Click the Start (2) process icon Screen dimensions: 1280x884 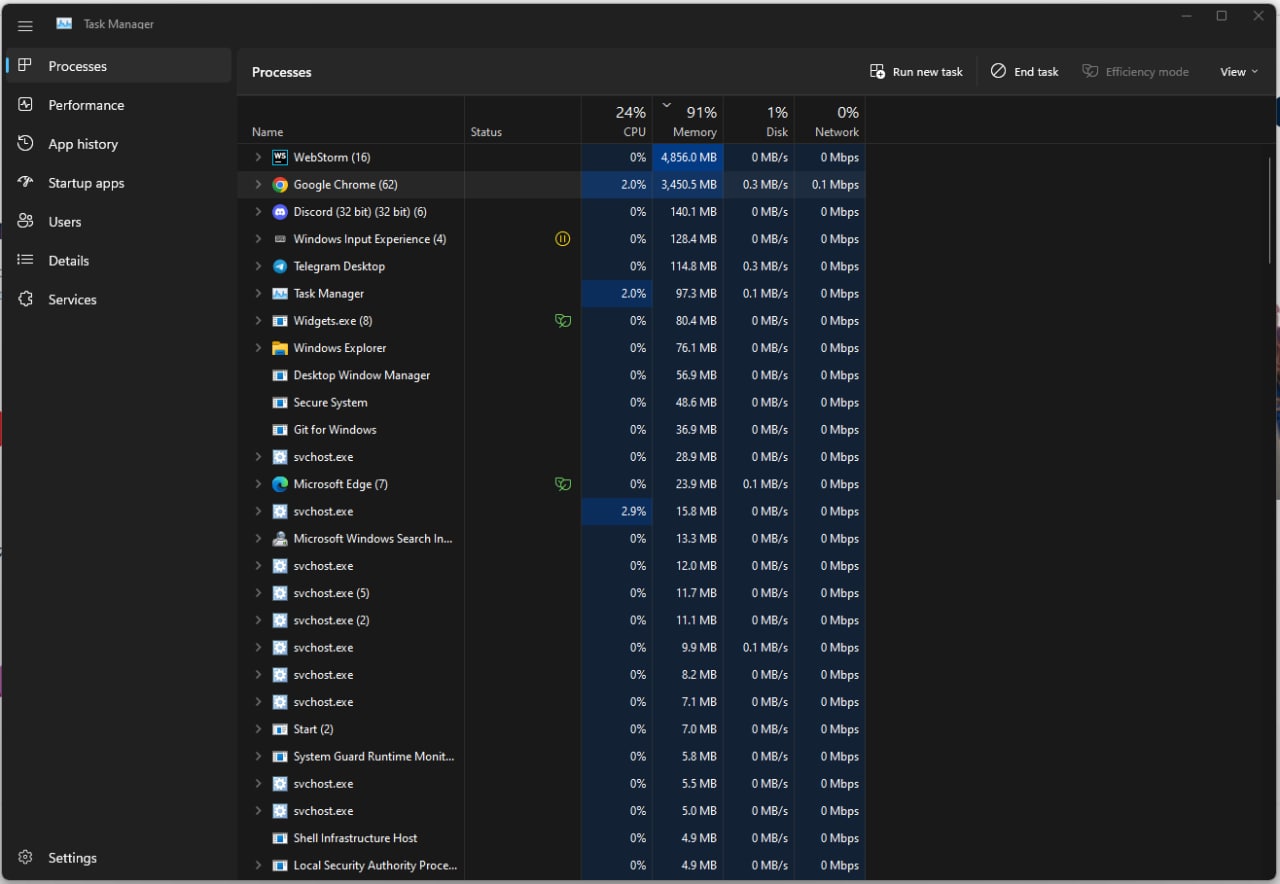click(280, 729)
